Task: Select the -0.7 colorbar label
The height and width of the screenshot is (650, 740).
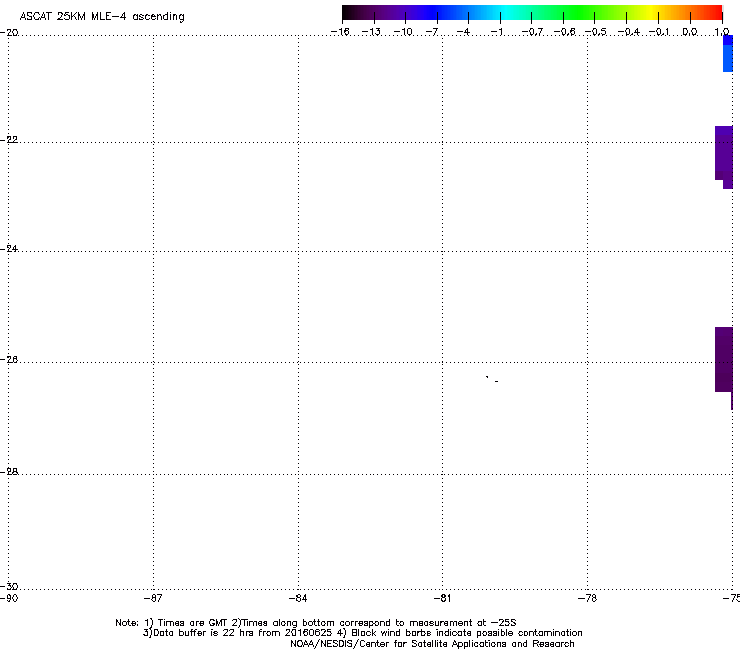Action: click(x=532, y=32)
